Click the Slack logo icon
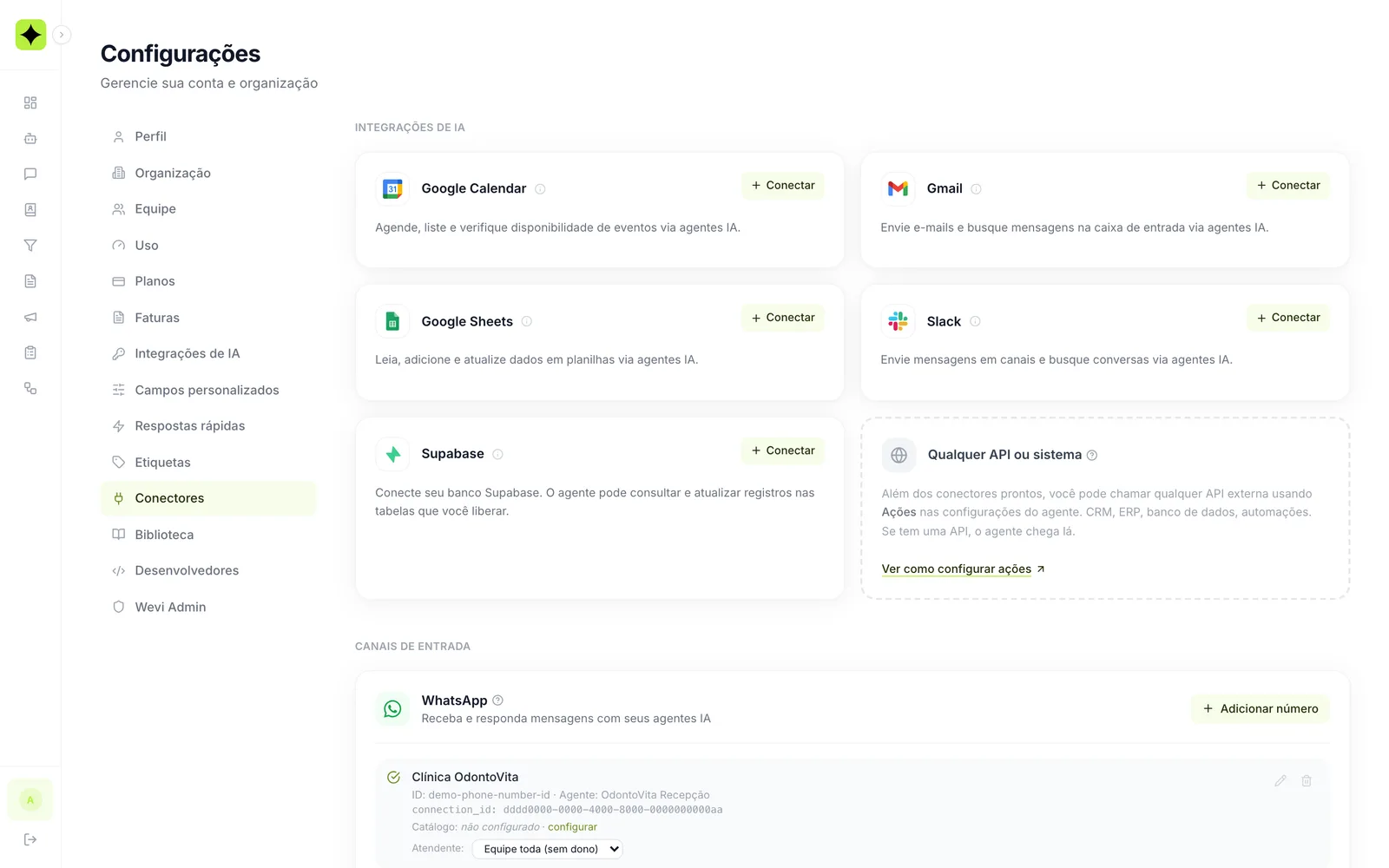The image size is (1389, 868). 898,321
